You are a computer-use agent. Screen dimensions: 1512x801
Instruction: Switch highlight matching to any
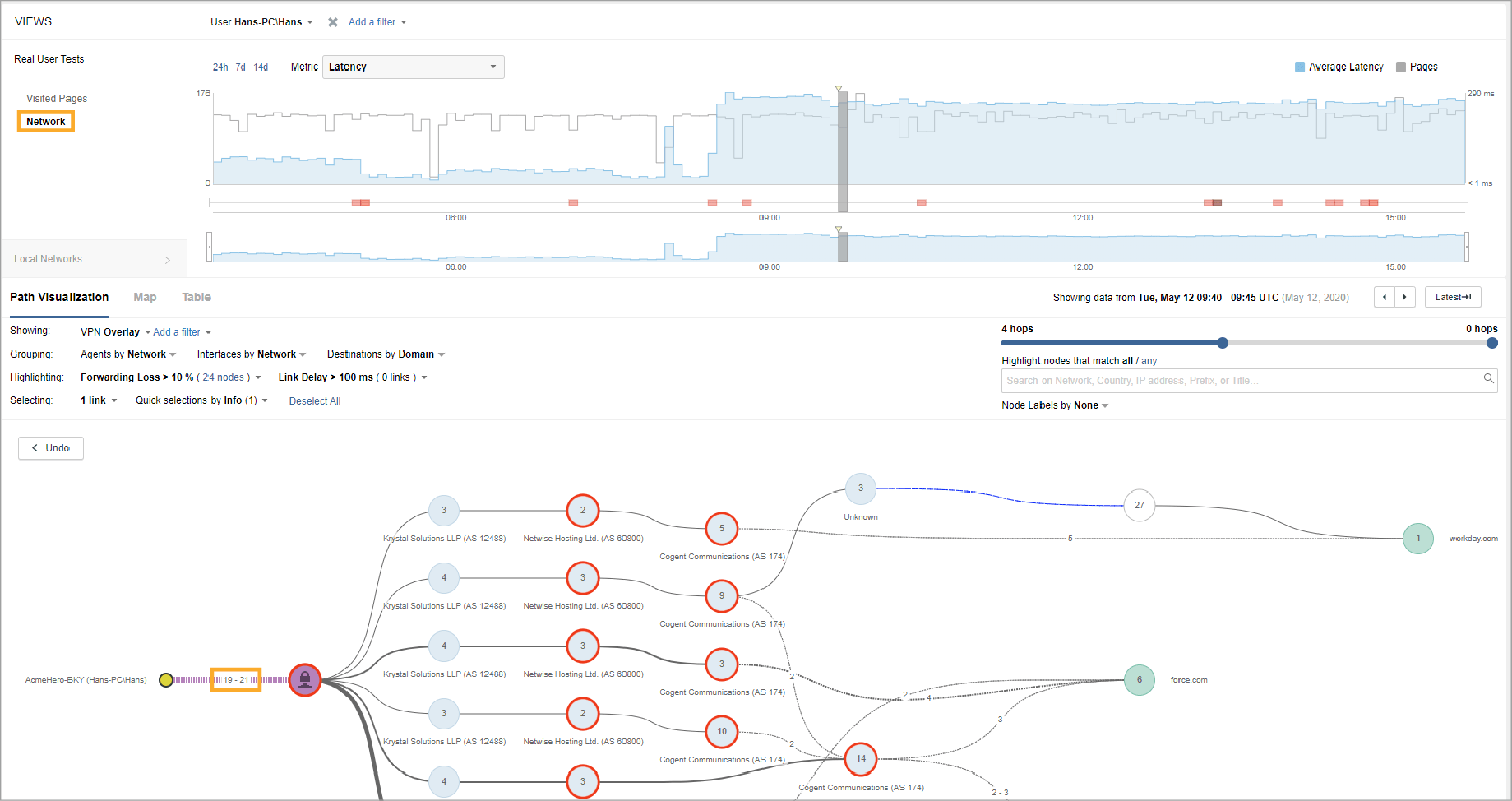[x=1149, y=361]
